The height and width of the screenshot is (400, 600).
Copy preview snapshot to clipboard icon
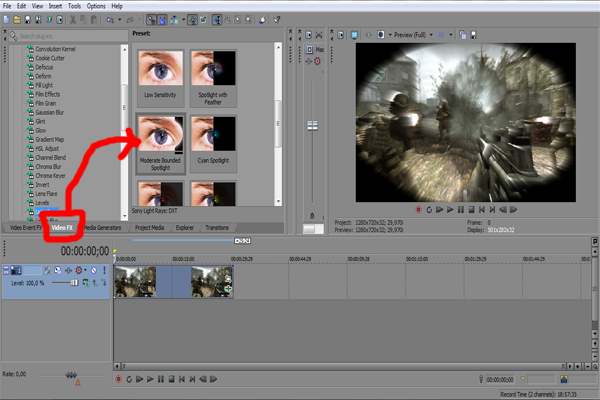[462, 35]
